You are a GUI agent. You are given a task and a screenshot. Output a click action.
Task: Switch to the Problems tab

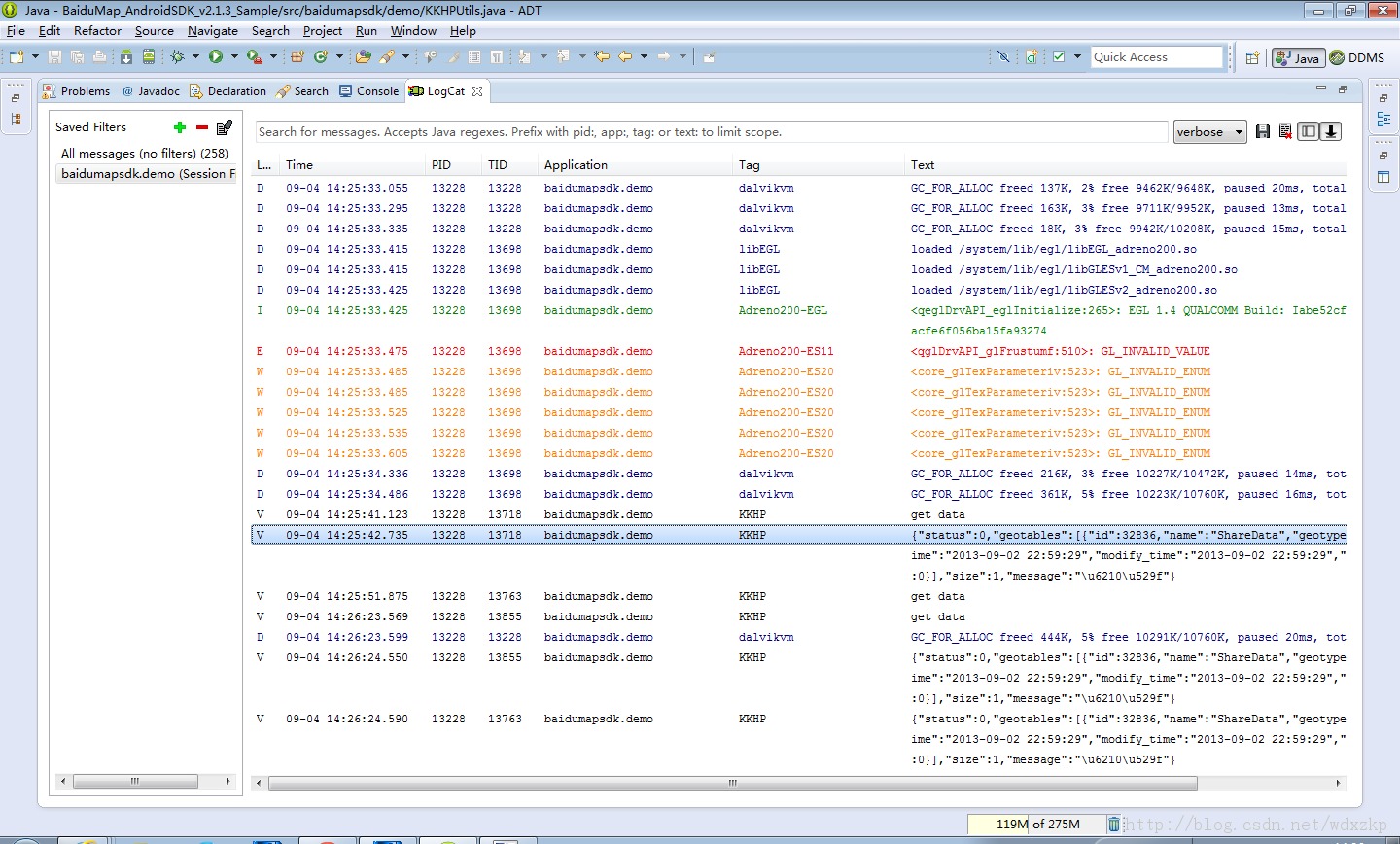tap(76, 91)
